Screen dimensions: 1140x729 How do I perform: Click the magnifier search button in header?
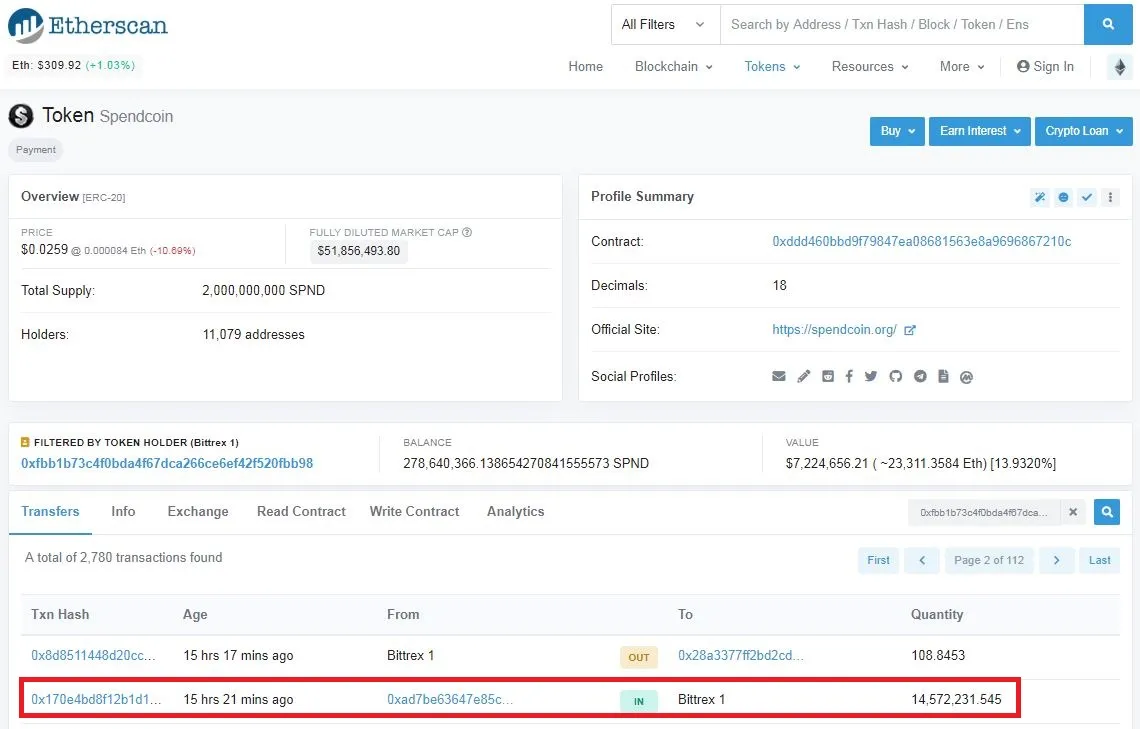point(1108,24)
